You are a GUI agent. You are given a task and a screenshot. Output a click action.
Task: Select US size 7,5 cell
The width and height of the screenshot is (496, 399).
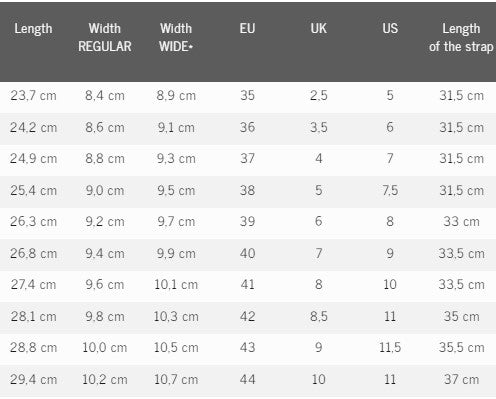[x=390, y=190]
